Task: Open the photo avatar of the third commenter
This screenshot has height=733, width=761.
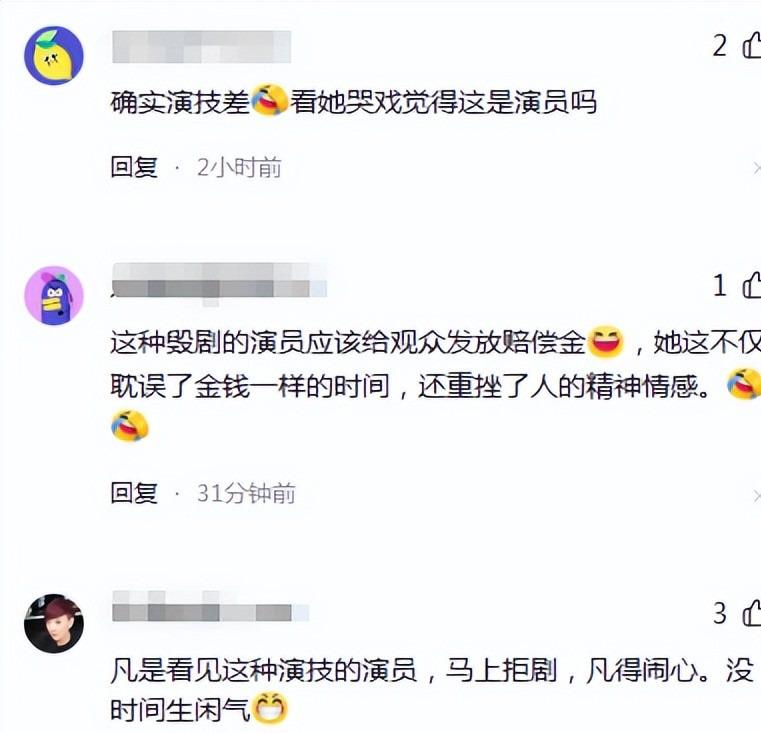Action: coord(54,623)
